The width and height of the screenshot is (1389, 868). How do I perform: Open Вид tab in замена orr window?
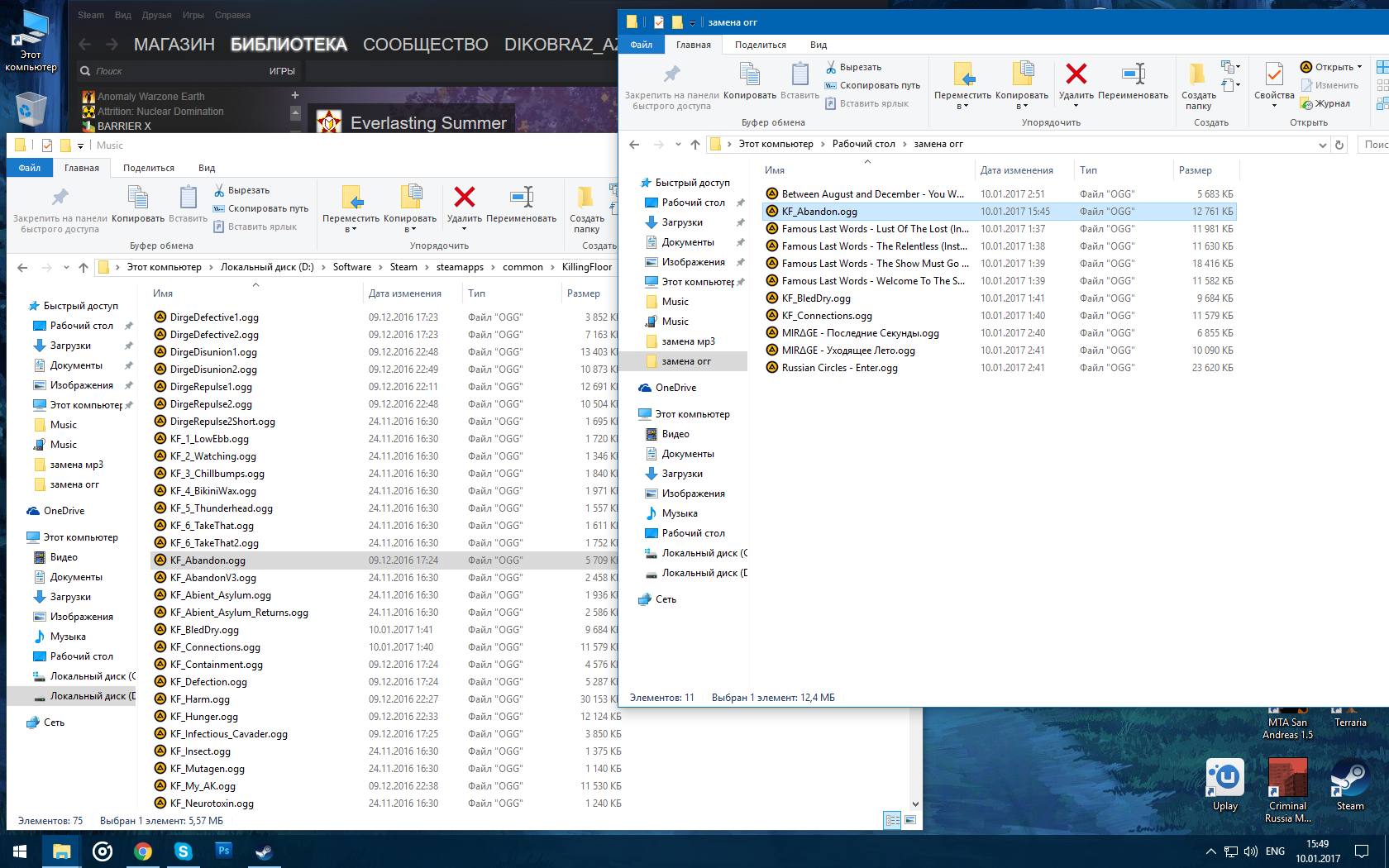point(818,45)
